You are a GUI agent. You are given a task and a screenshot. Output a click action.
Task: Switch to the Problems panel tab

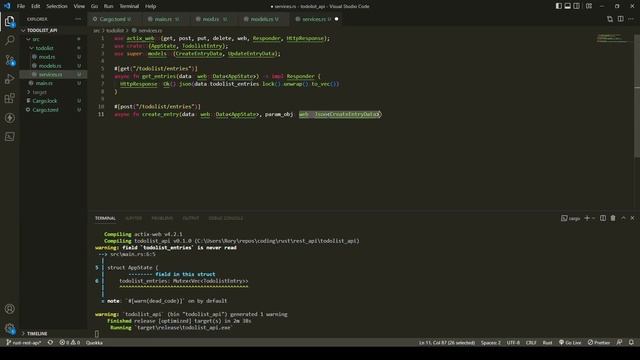coord(162,218)
